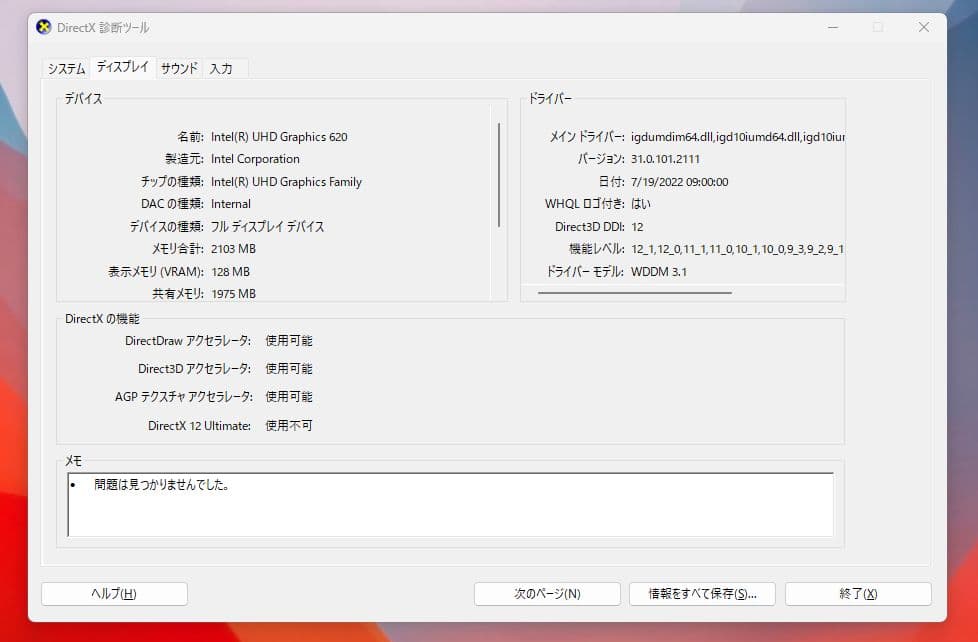Click the 情報をすべて保存 button
Viewport: 978px width, 642px height.
702,593
